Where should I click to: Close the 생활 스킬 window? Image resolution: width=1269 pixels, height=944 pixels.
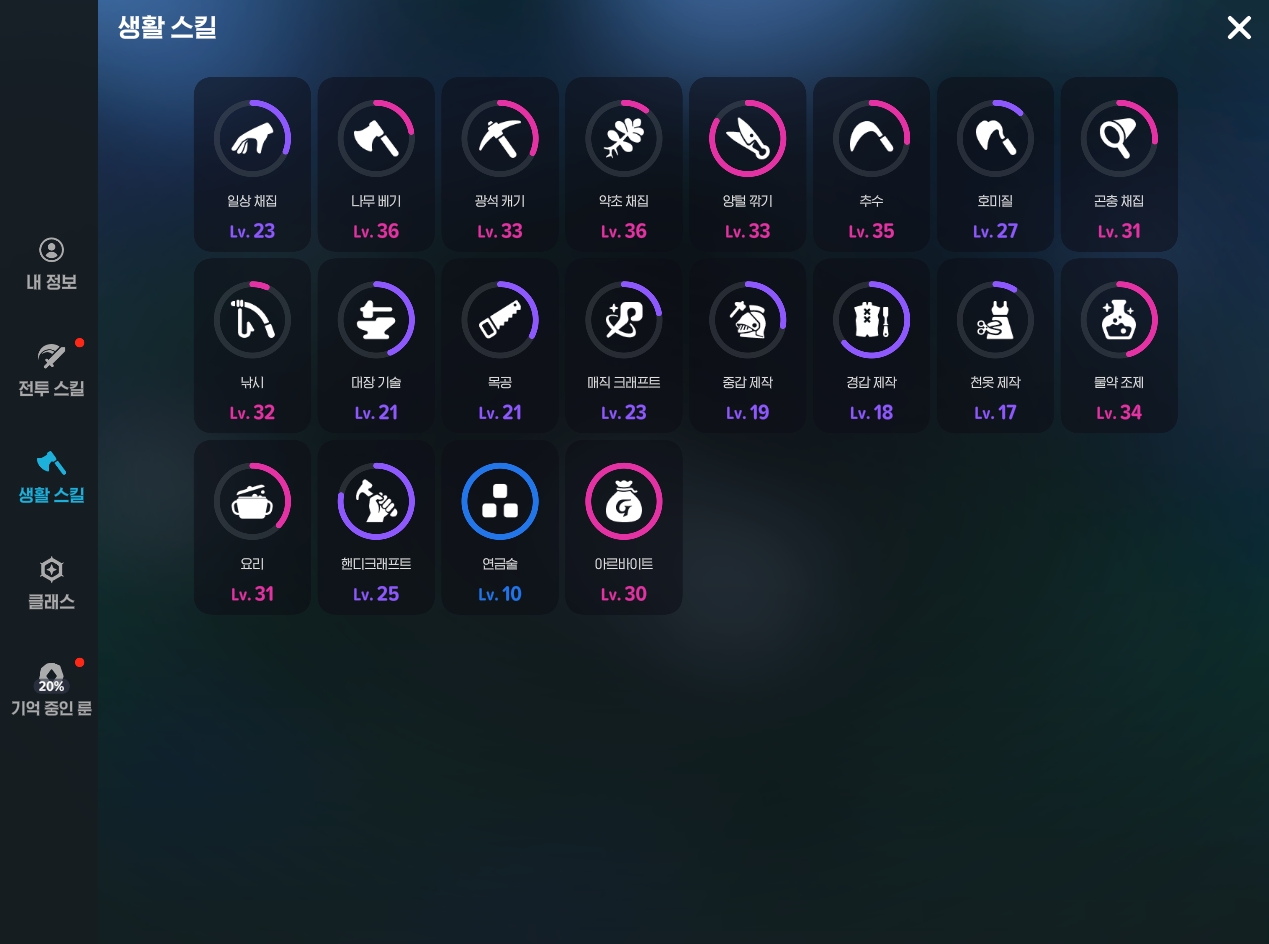pyautogui.click(x=1239, y=28)
